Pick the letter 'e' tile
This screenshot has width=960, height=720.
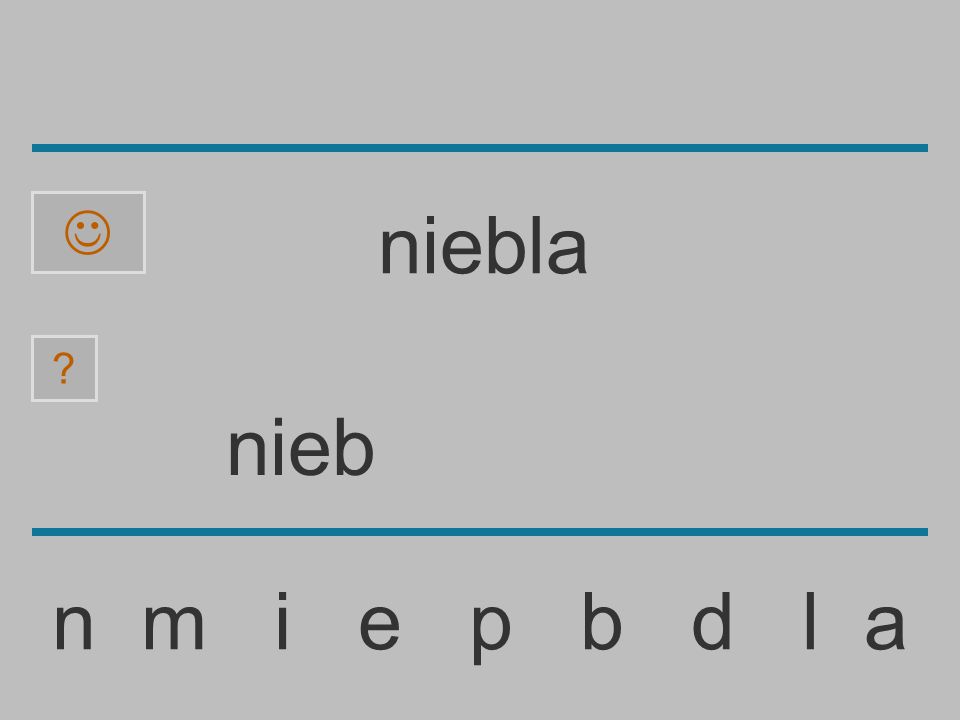click(380, 626)
